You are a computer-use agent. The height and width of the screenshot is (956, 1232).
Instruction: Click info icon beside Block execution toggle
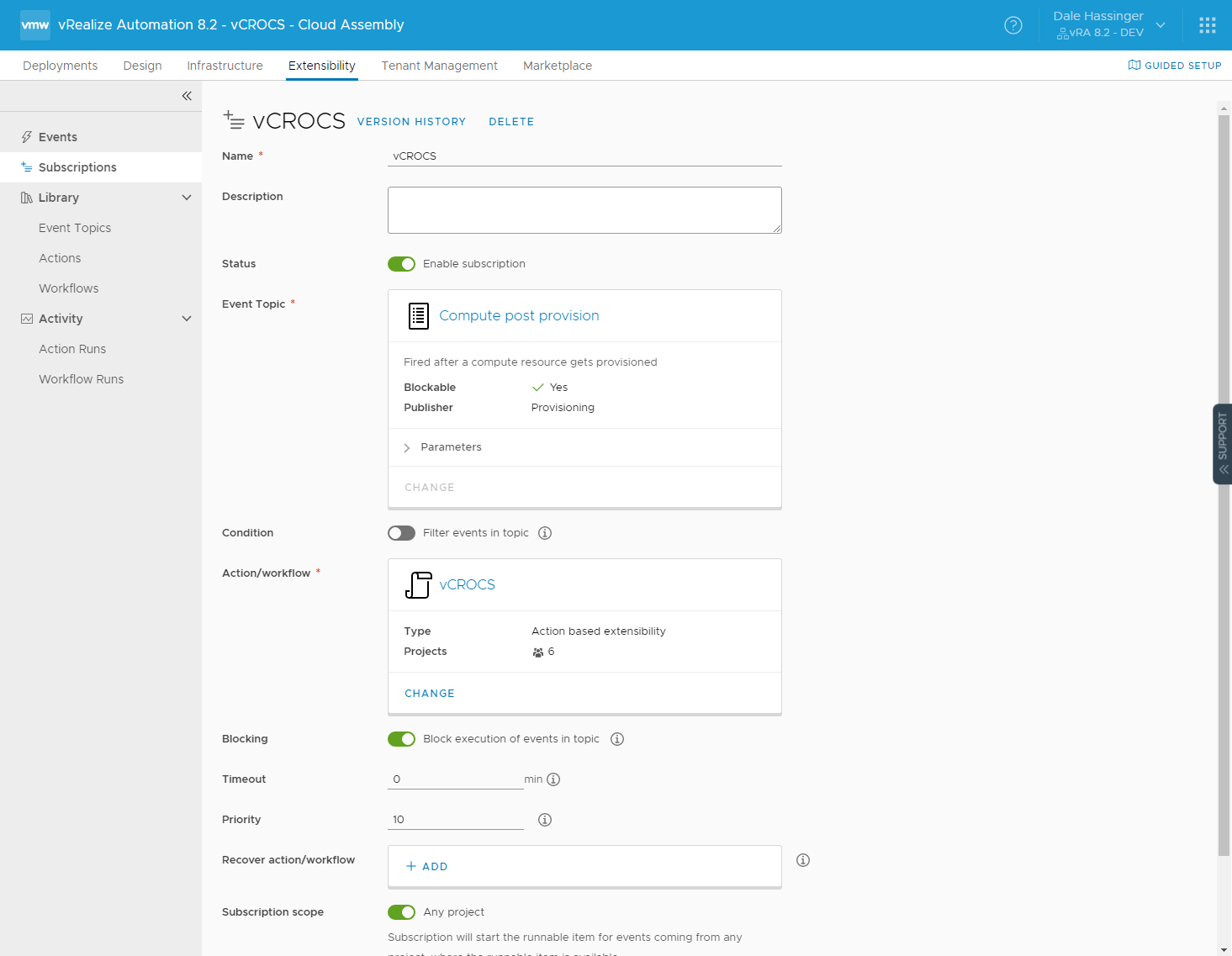[617, 739]
